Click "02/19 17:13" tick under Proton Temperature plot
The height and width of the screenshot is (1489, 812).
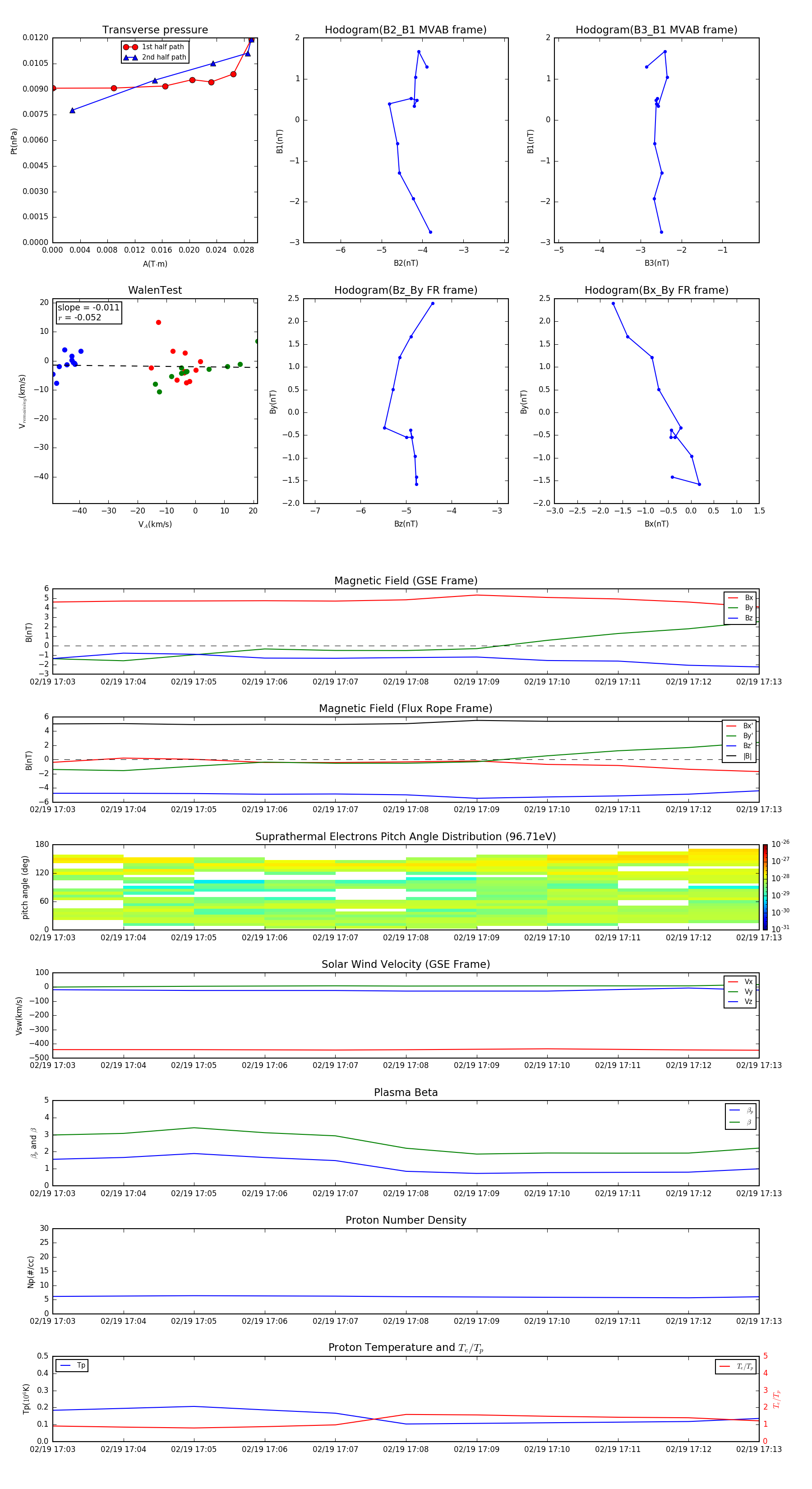[x=759, y=1449]
